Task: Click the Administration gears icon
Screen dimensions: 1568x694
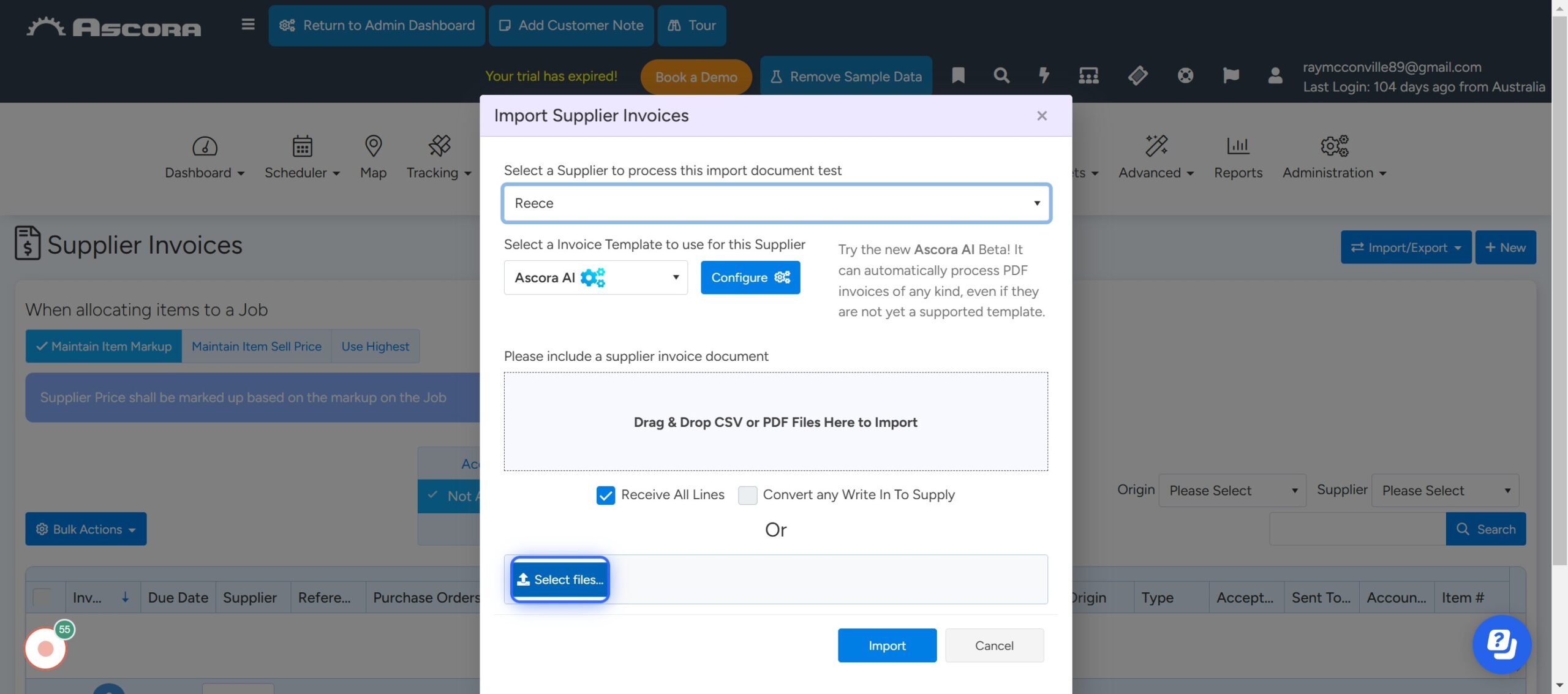Action: pos(1334,146)
